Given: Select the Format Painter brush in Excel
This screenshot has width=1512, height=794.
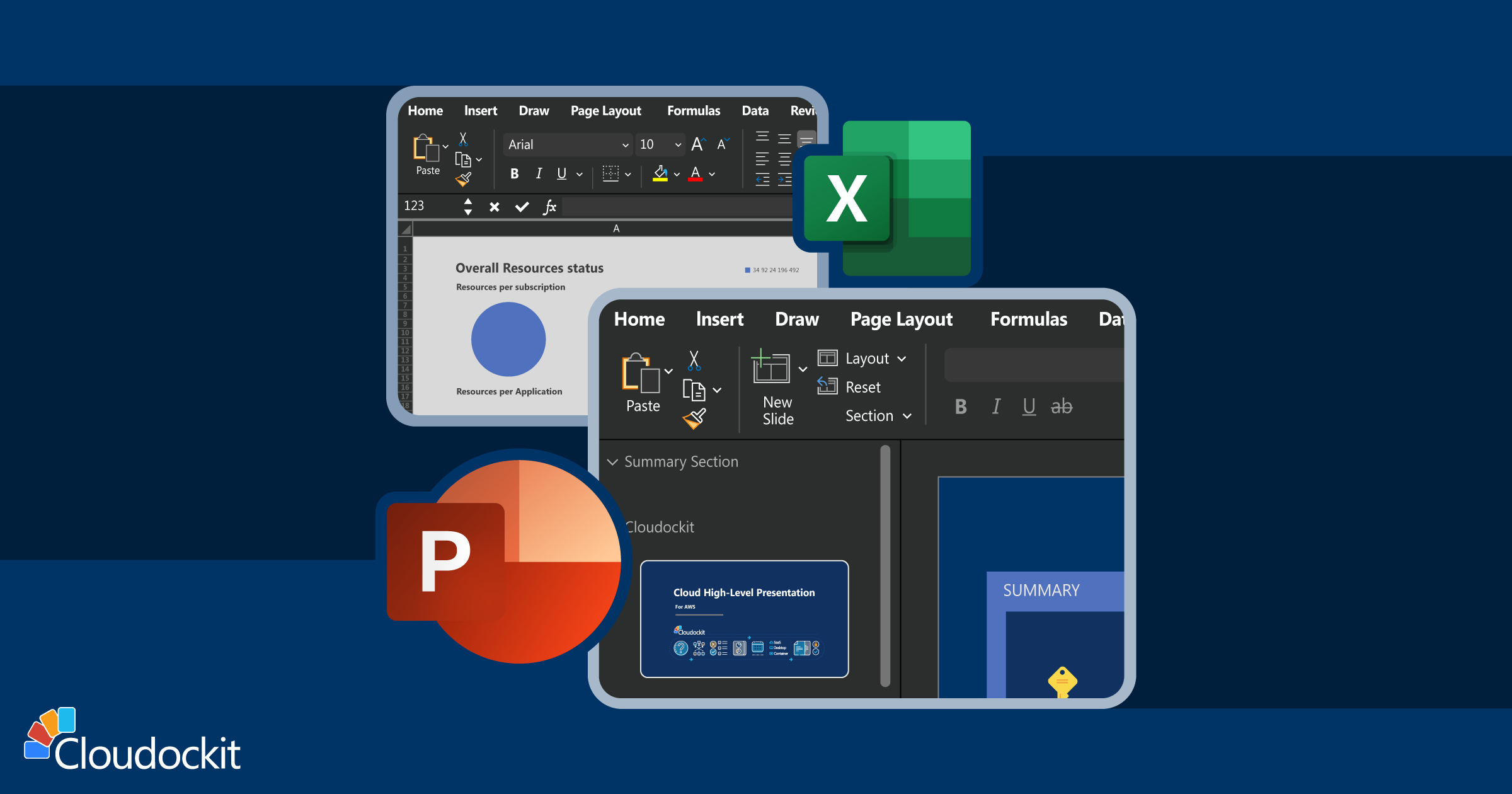Looking at the screenshot, I should [x=464, y=180].
